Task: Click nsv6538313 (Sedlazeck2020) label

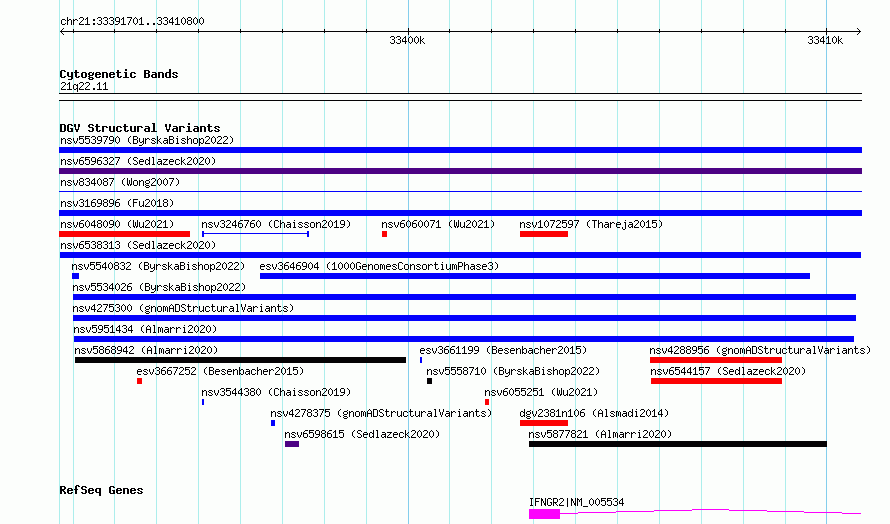Action: [138, 245]
